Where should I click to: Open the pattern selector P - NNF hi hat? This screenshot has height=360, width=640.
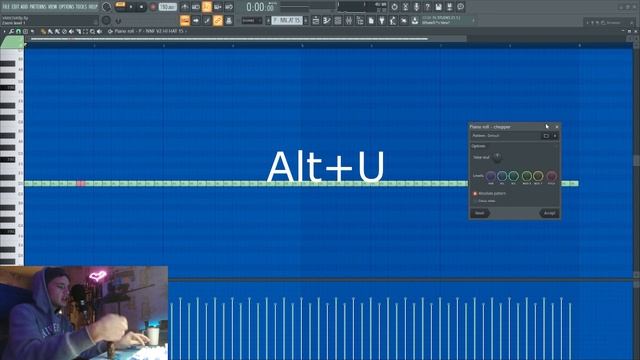click(x=287, y=20)
